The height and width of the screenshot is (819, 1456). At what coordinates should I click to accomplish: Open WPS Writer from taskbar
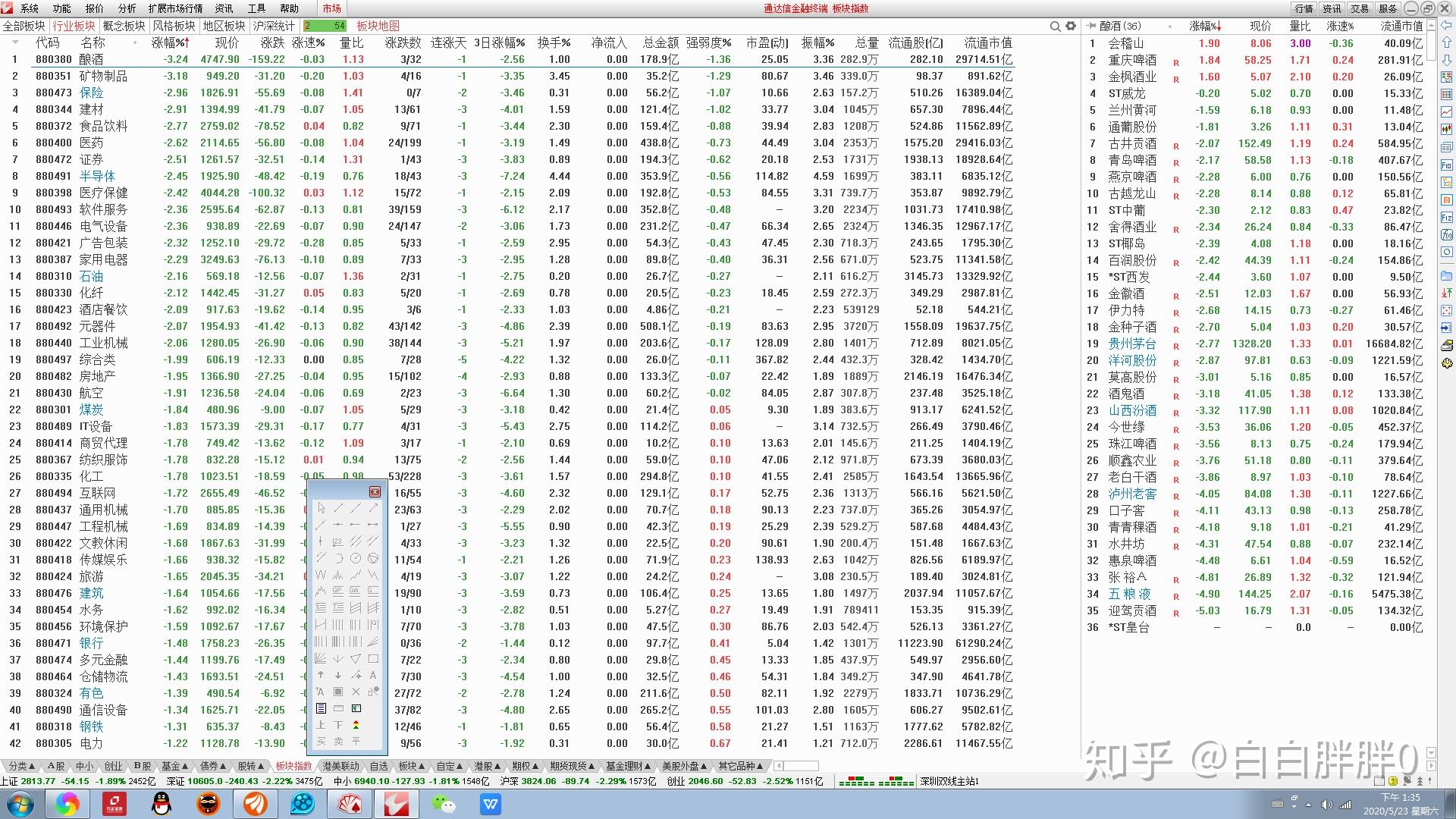click(x=491, y=804)
